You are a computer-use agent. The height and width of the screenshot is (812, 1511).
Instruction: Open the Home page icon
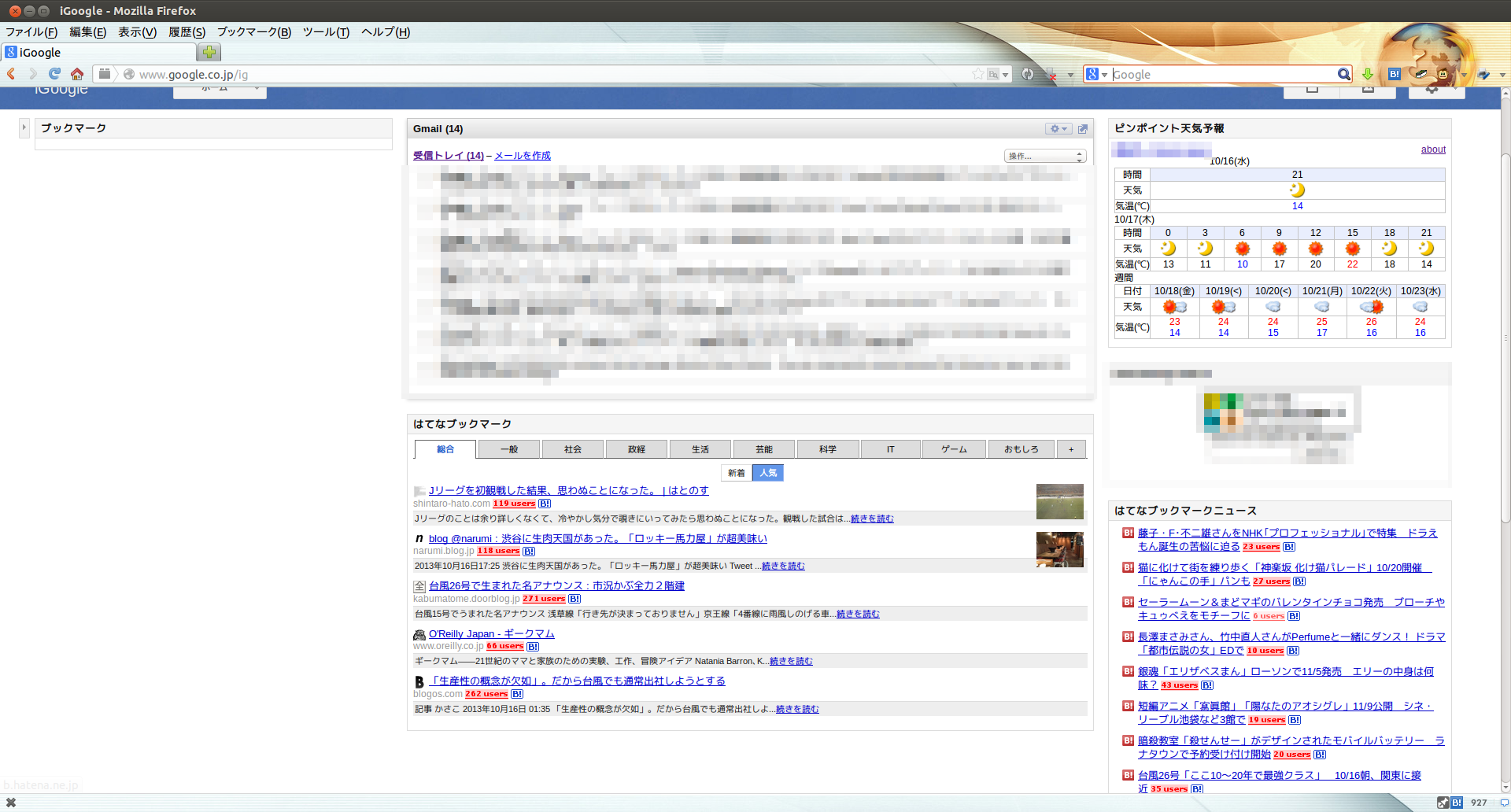coord(77,74)
